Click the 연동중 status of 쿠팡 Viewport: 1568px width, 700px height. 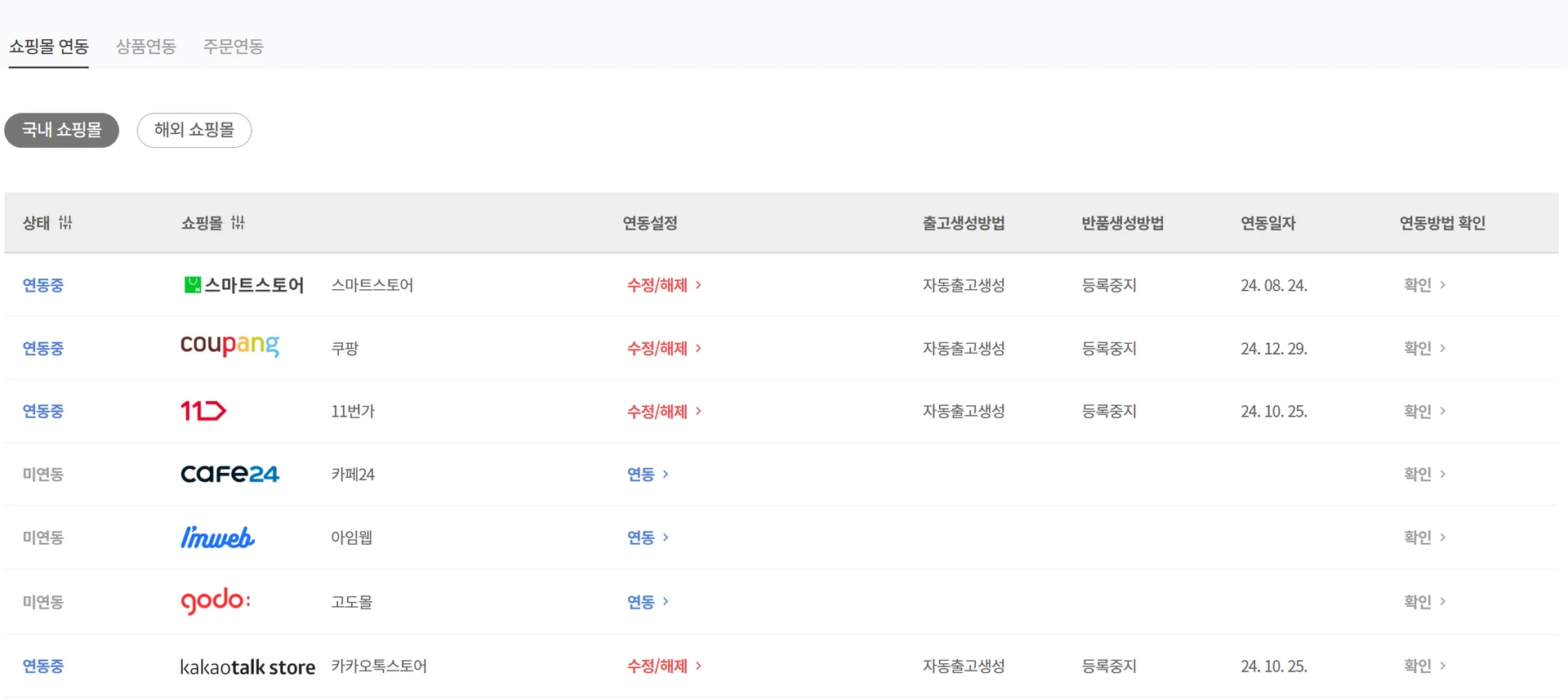(43, 349)
